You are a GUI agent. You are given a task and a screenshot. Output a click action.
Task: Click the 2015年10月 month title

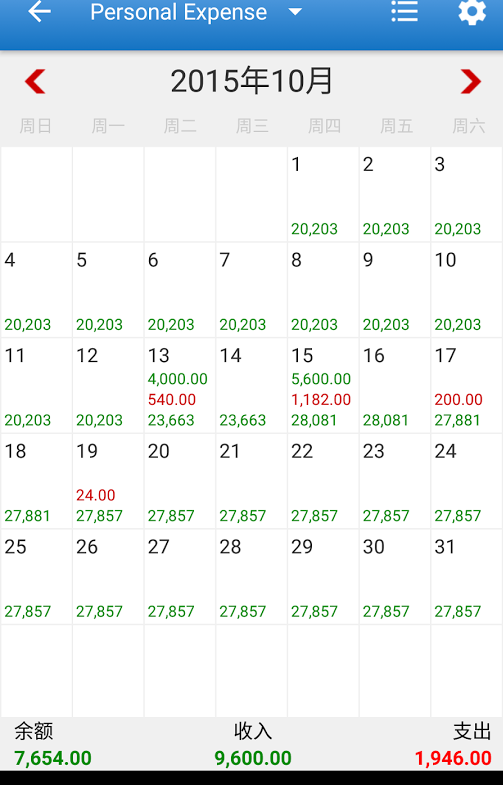coord(252,81)
